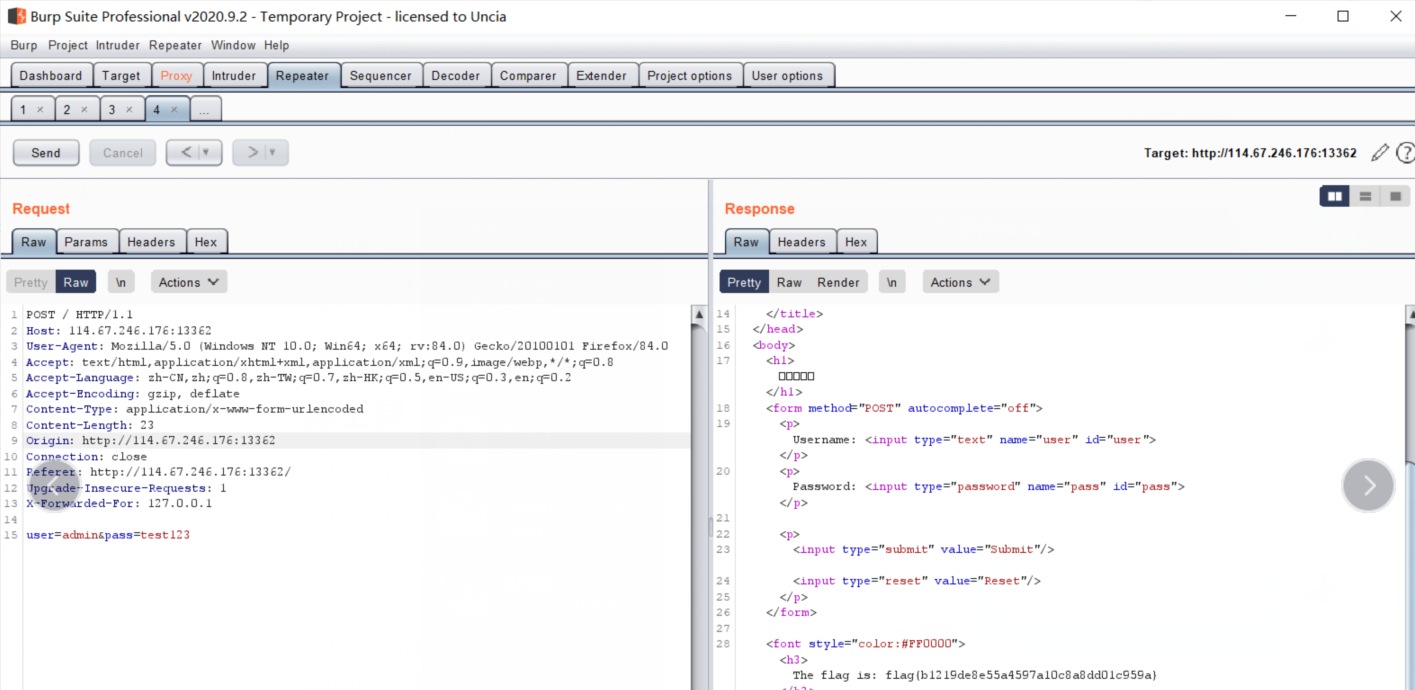The image size is (1415, 690).
Task: Send the request
Action: [46, 153]
